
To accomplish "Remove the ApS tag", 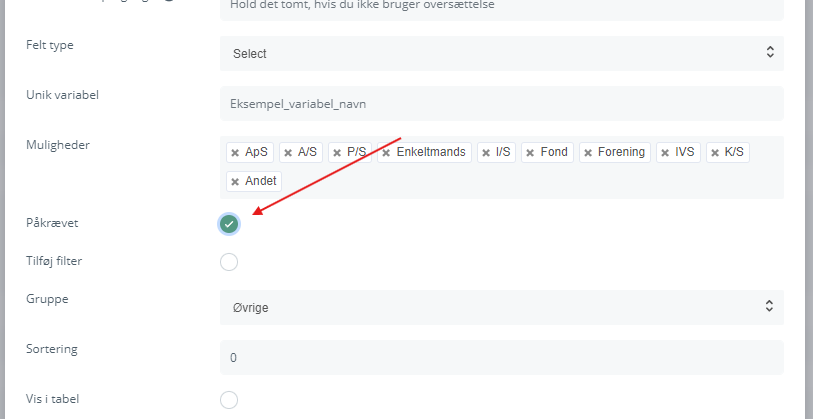I will (235, 153).
